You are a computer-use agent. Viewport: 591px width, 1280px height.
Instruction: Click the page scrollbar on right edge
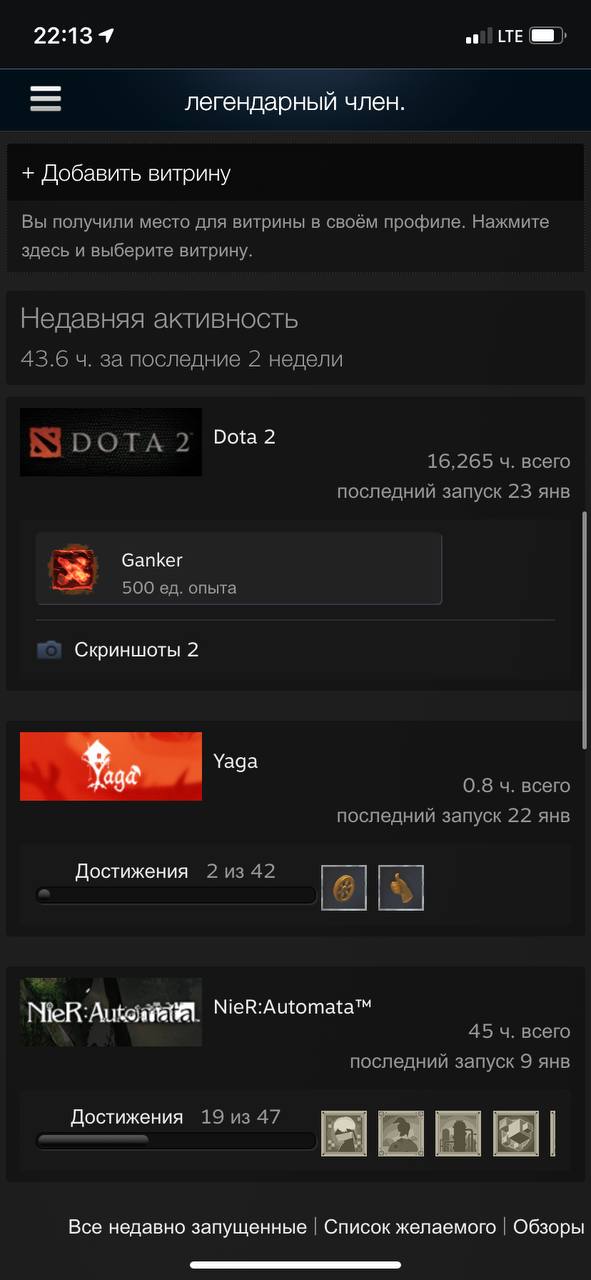click(585, 632)
